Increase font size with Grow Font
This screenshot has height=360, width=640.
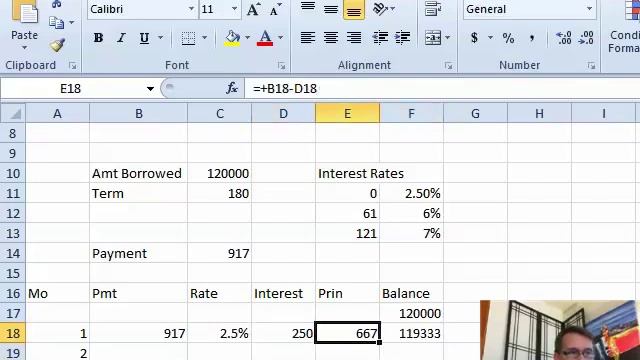click(x=253, y=9)
